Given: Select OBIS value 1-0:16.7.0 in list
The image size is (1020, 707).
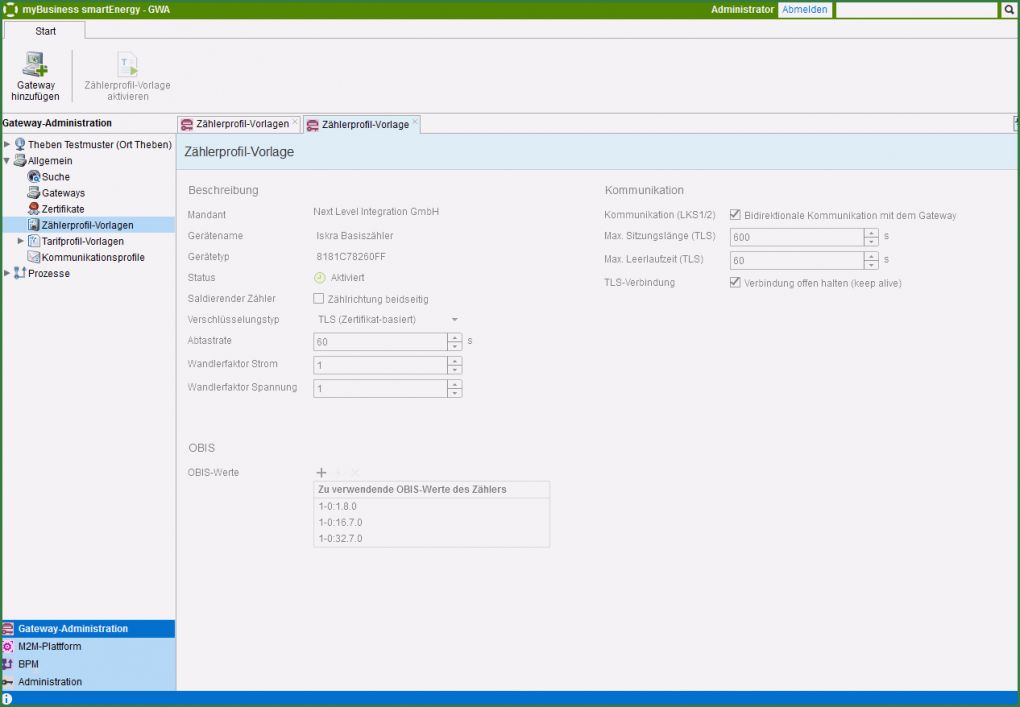Looking at the screenshot, I should pos(340,522).
